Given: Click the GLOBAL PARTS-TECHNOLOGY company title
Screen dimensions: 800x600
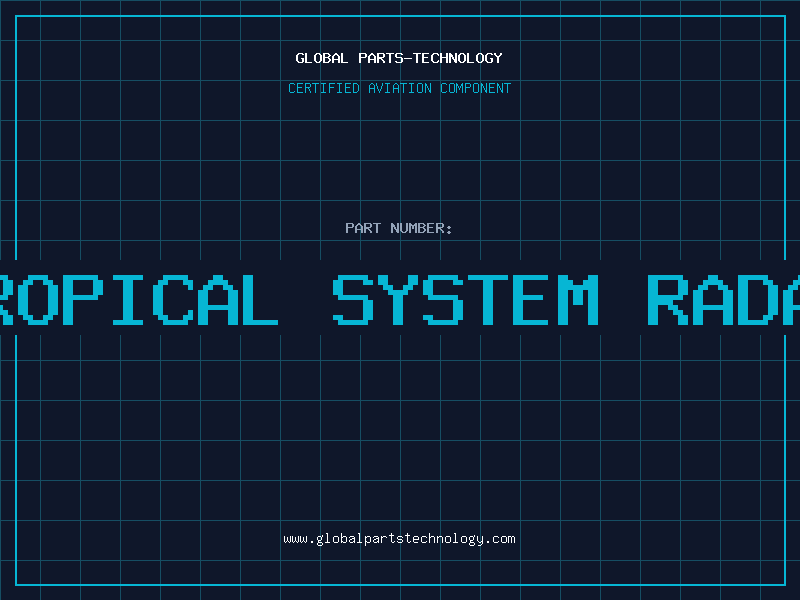Looking at the screenshot, I should 399,58.
